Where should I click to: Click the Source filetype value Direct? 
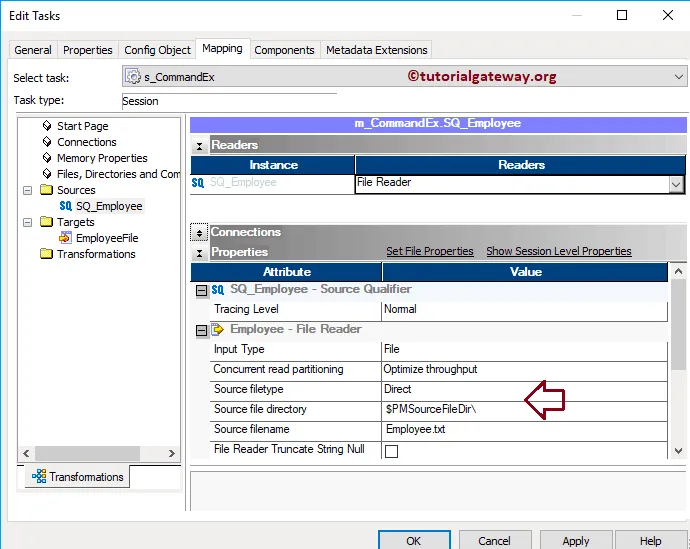524,389
